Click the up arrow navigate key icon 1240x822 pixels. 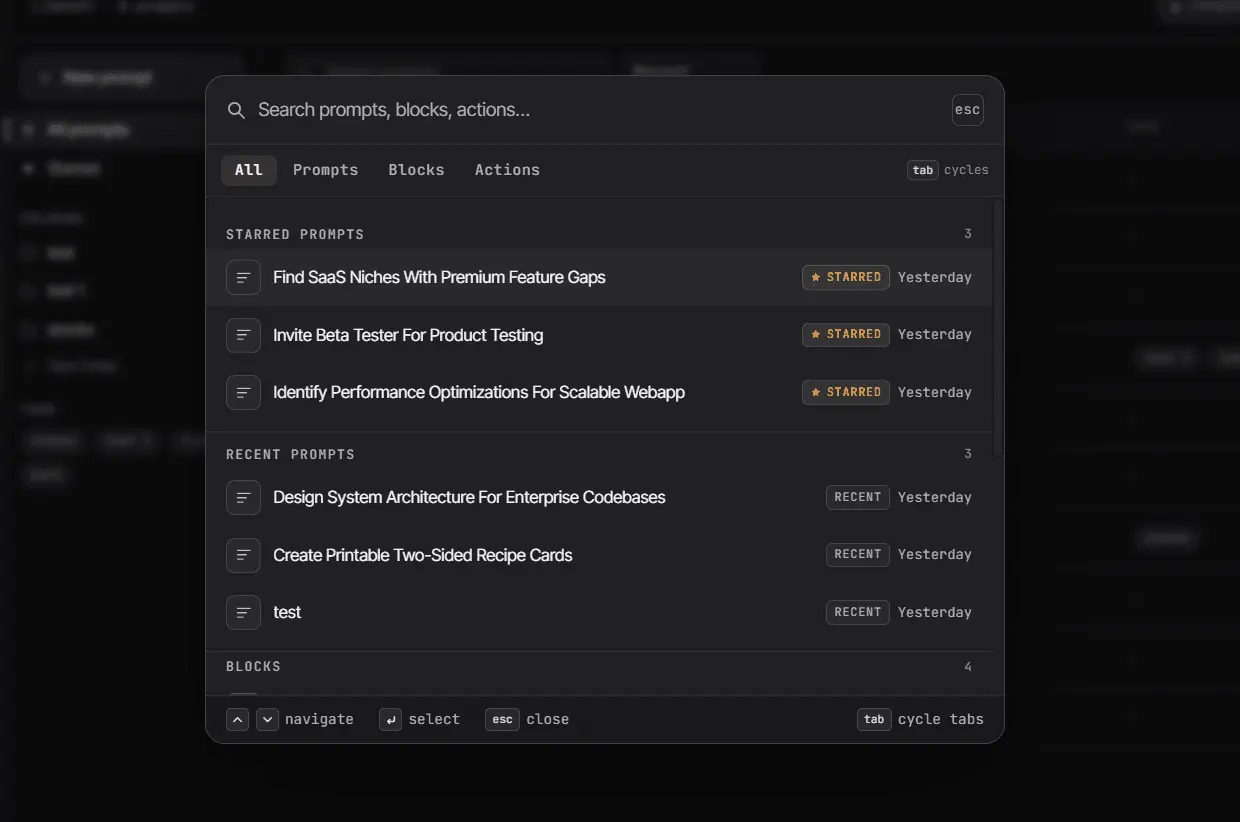[237, 719]
